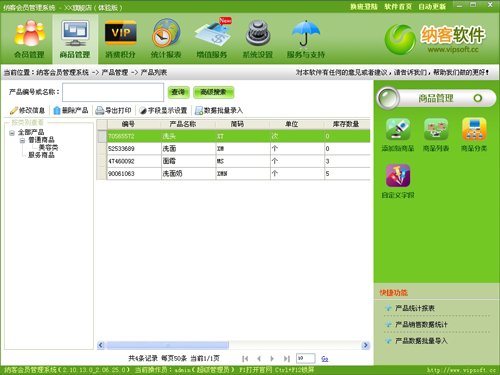Click the horizontal scrollbar right arrow
Viewport: 500px width, 375px height.
pyautogui.click(x=366, y=345)
